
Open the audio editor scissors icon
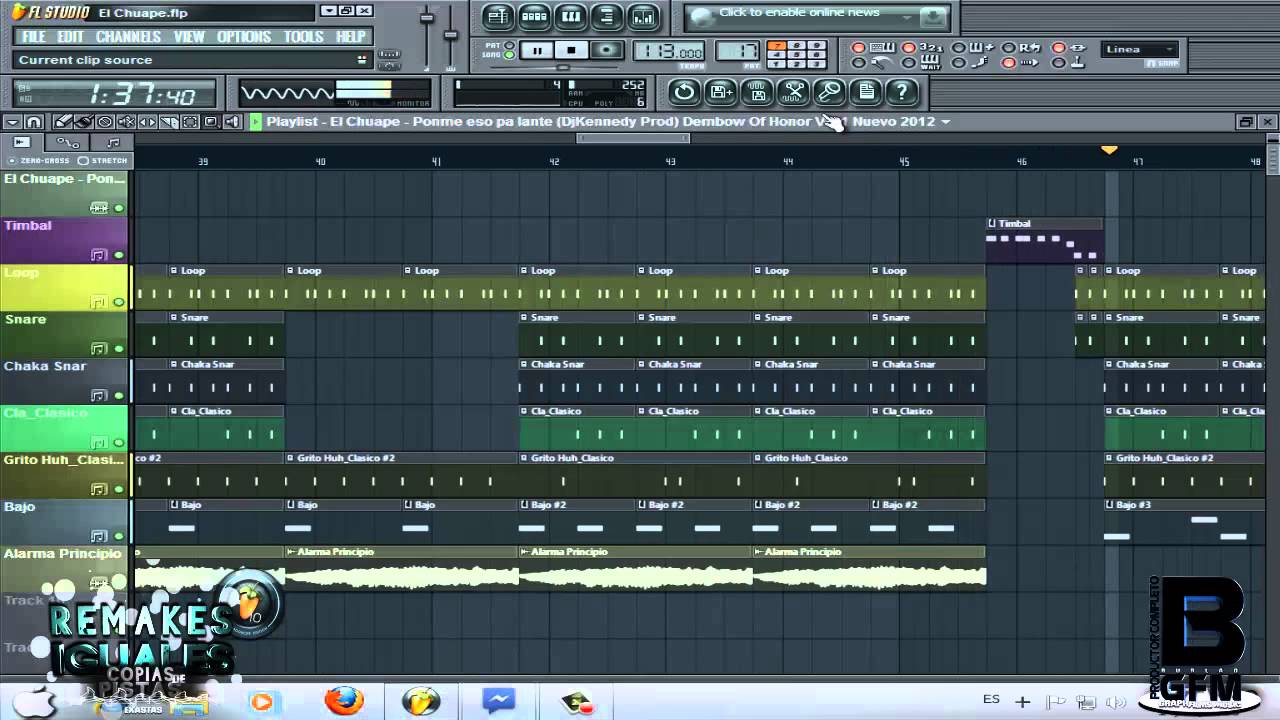click(793, 92)
